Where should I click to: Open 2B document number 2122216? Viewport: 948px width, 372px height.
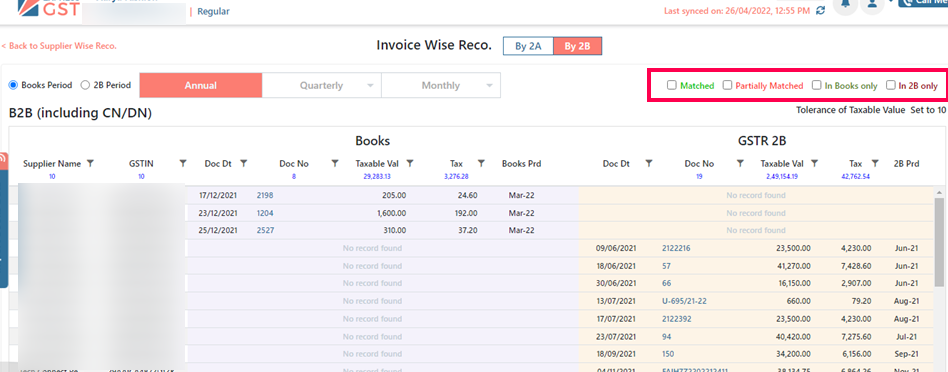[677, 248]
